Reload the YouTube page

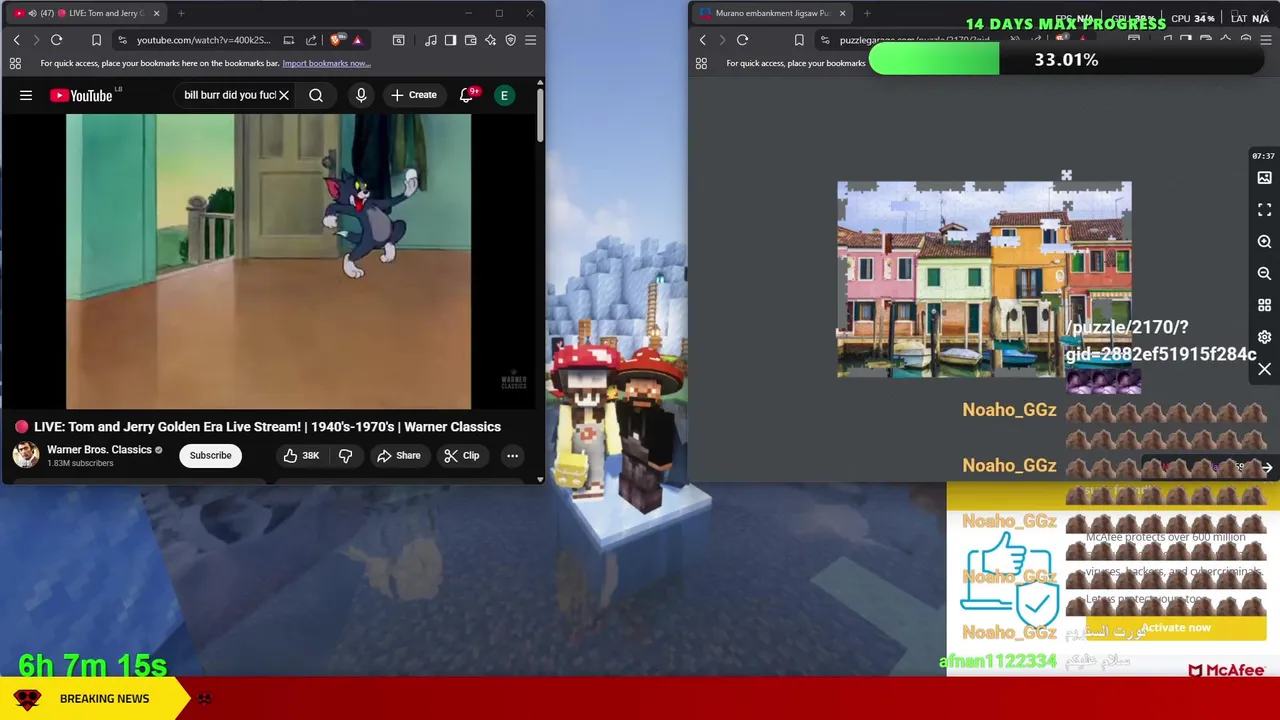(57, 40)
